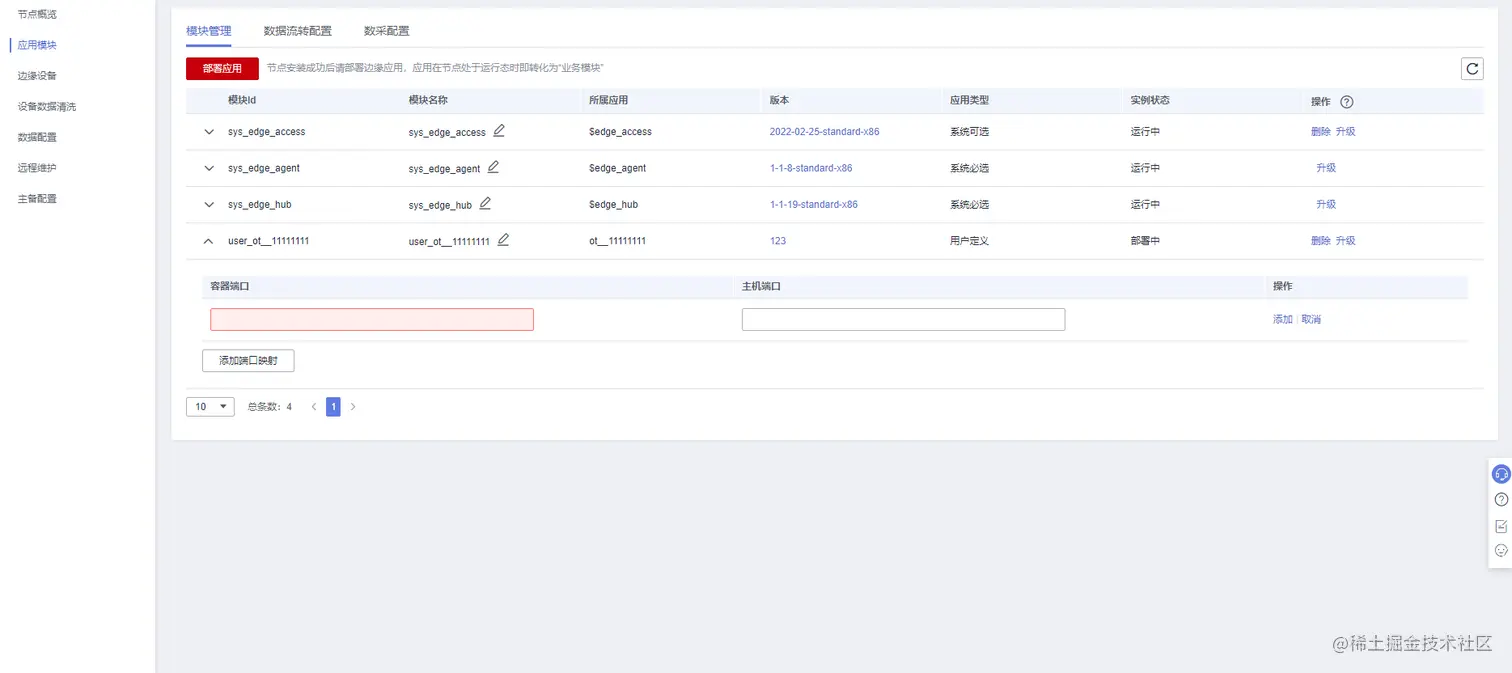Click the 用户定义 type cell
This screenshot has height=673, width=1512.
coord(970,241)
